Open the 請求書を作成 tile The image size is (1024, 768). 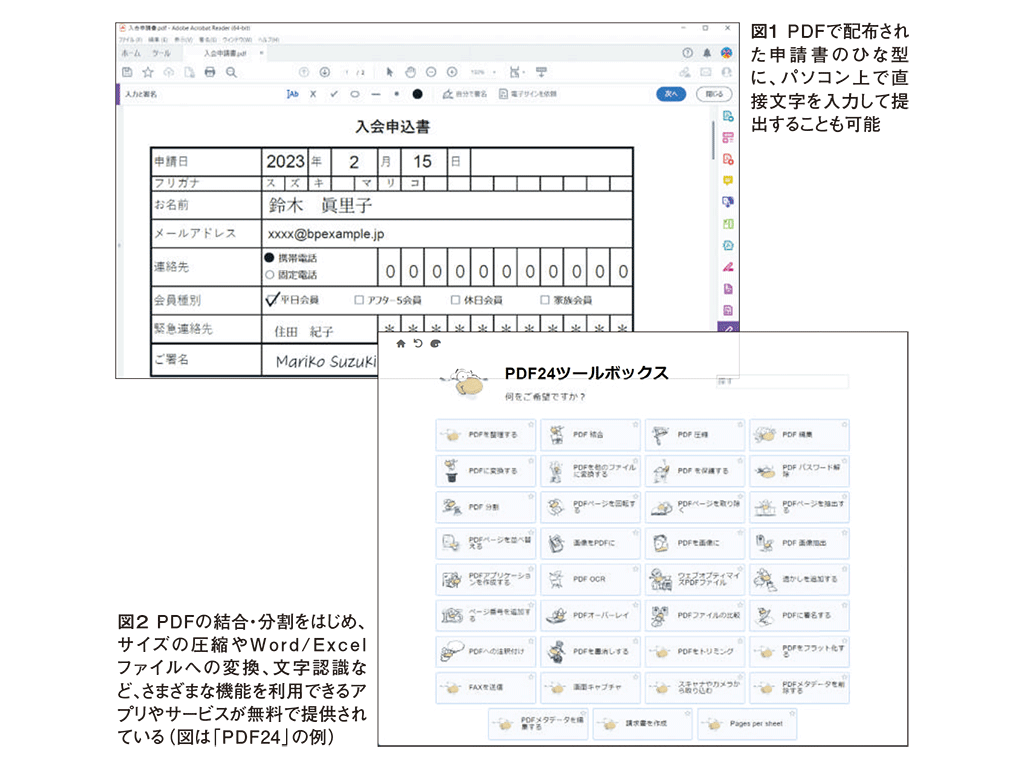coord(643,724)
